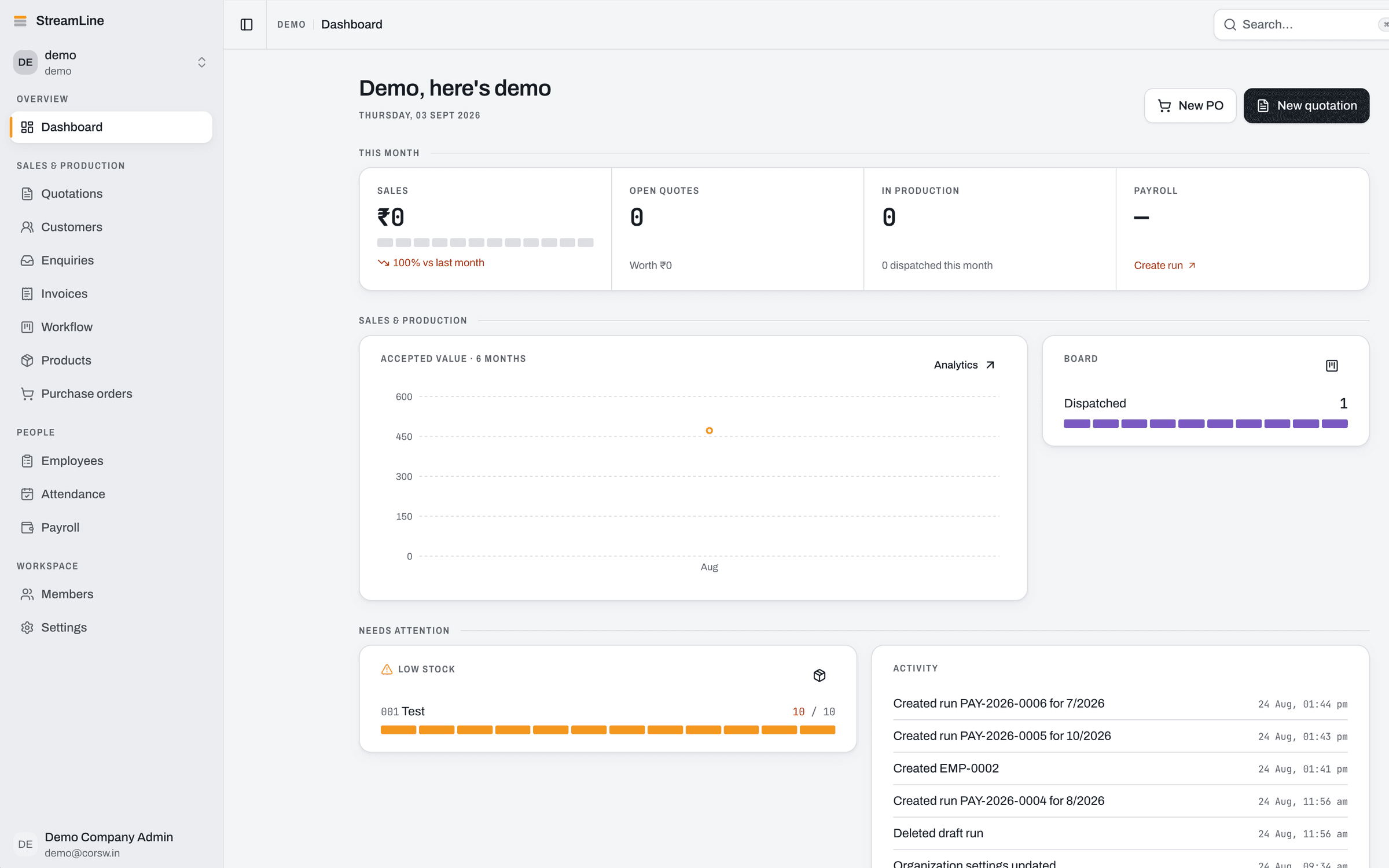Click the DEMO breadcrumb
Image resolution: width=1389 pixels, height=868 pixels.
point(291,25)
